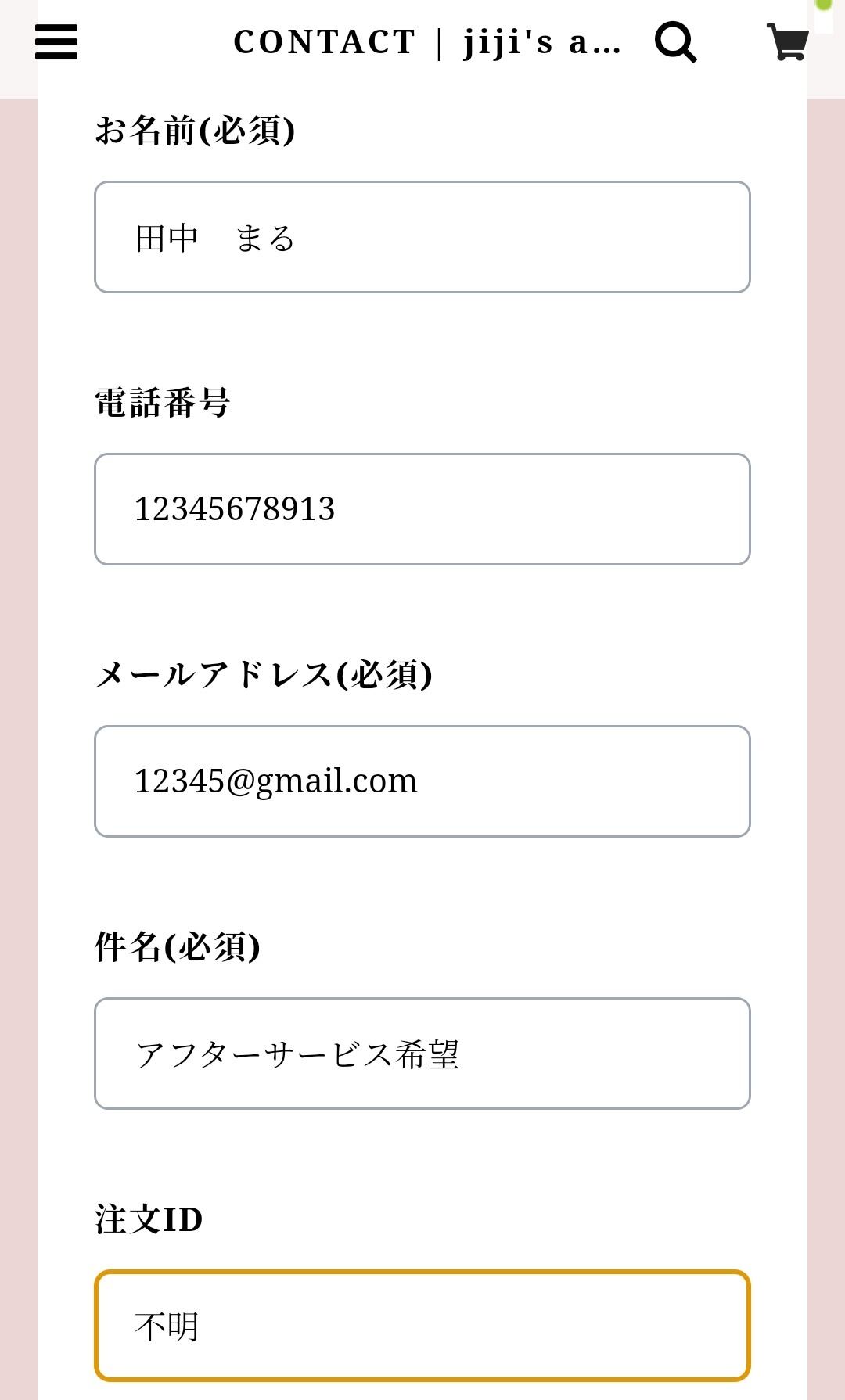Open the shopping cart
845x1400 pixels.
786,42
